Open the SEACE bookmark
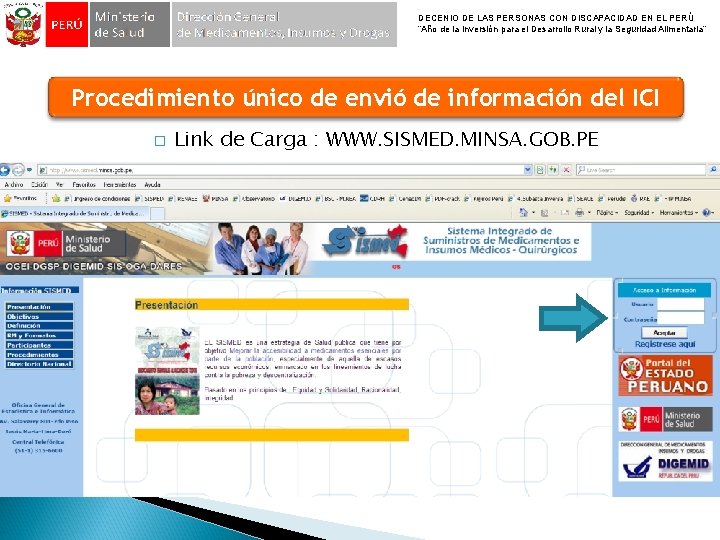720x540 pixels. [580, 199]
